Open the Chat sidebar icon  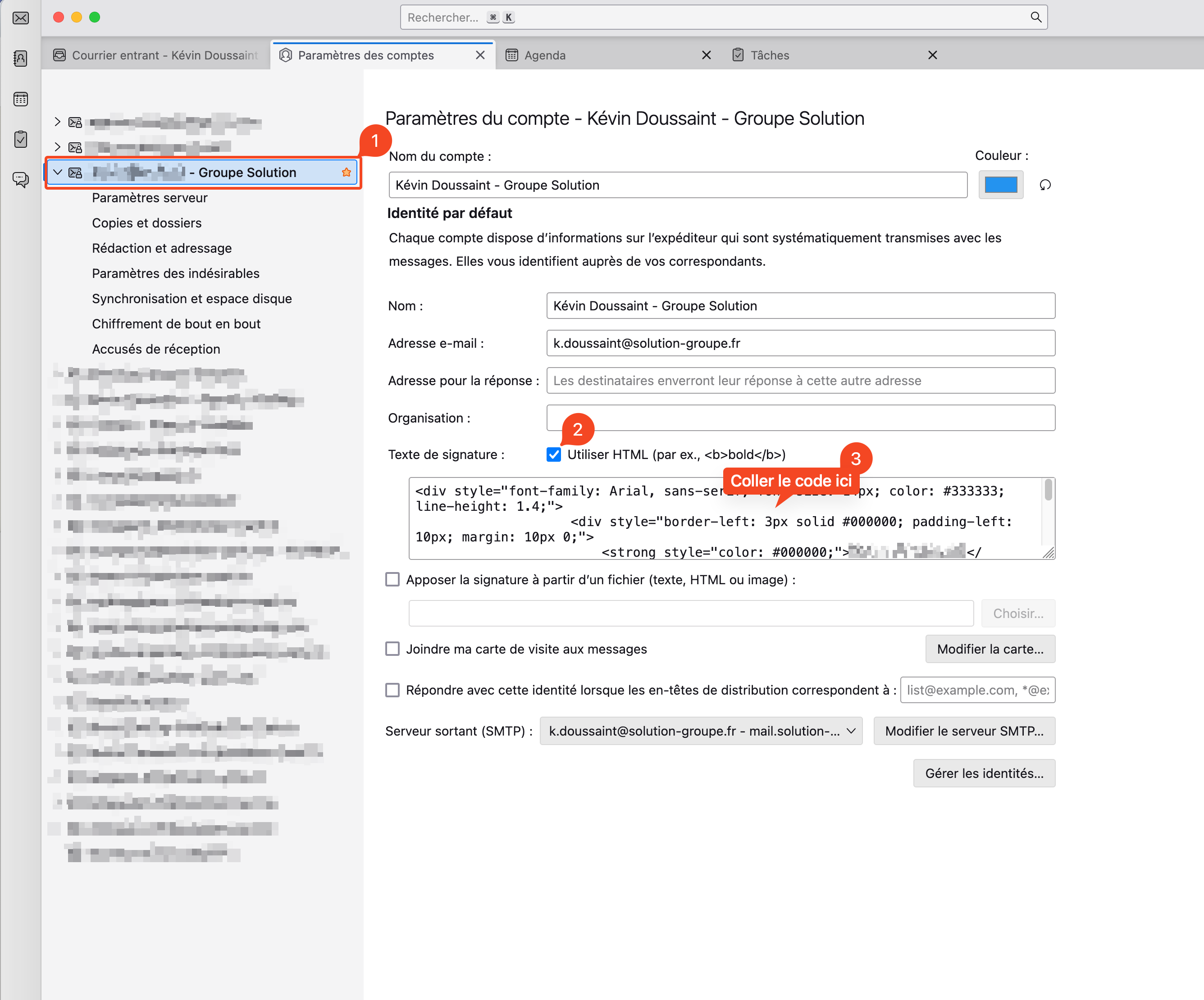pos(21,180)
